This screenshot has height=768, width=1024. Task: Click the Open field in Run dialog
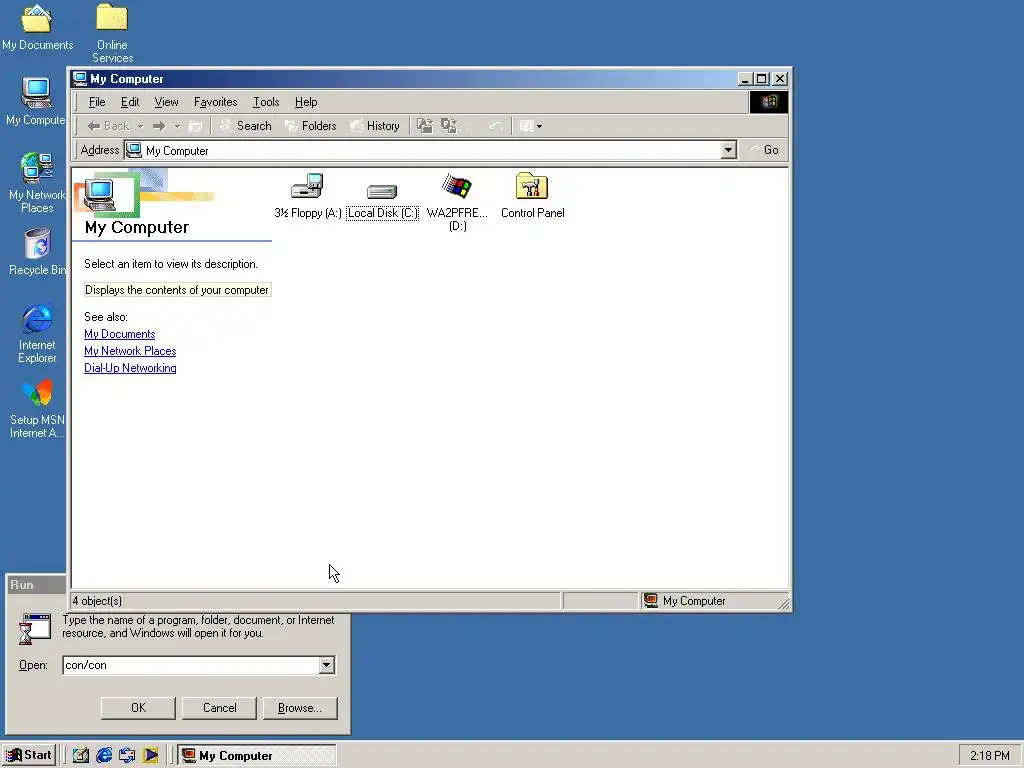191,665
